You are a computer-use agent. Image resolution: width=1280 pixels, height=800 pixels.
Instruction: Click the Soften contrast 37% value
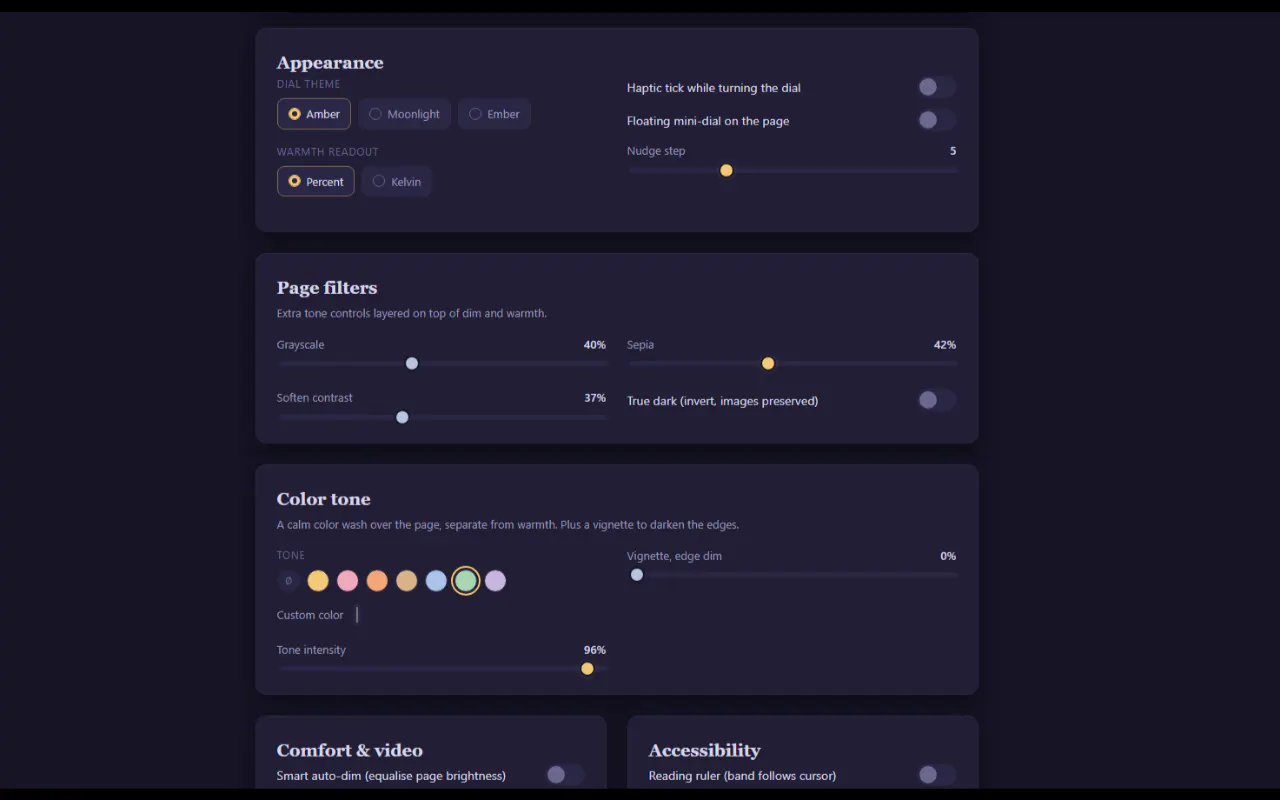595,398
